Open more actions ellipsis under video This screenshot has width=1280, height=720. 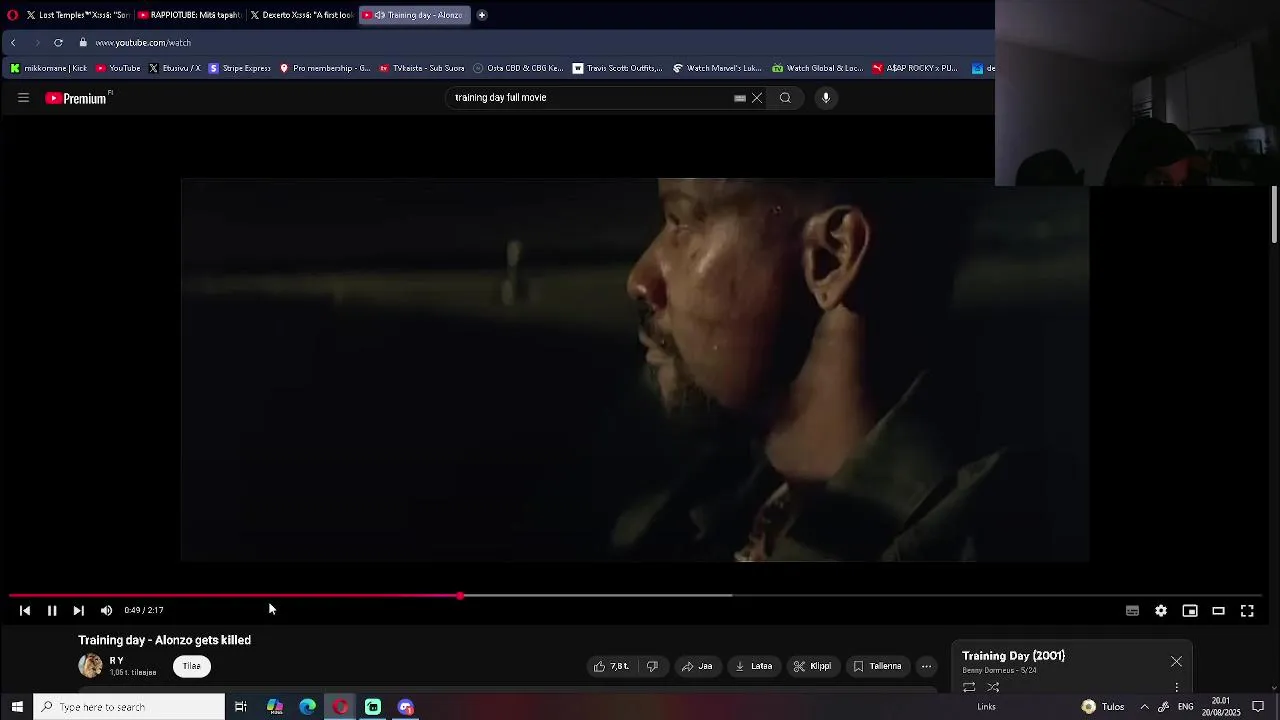[x=926, y=666]
